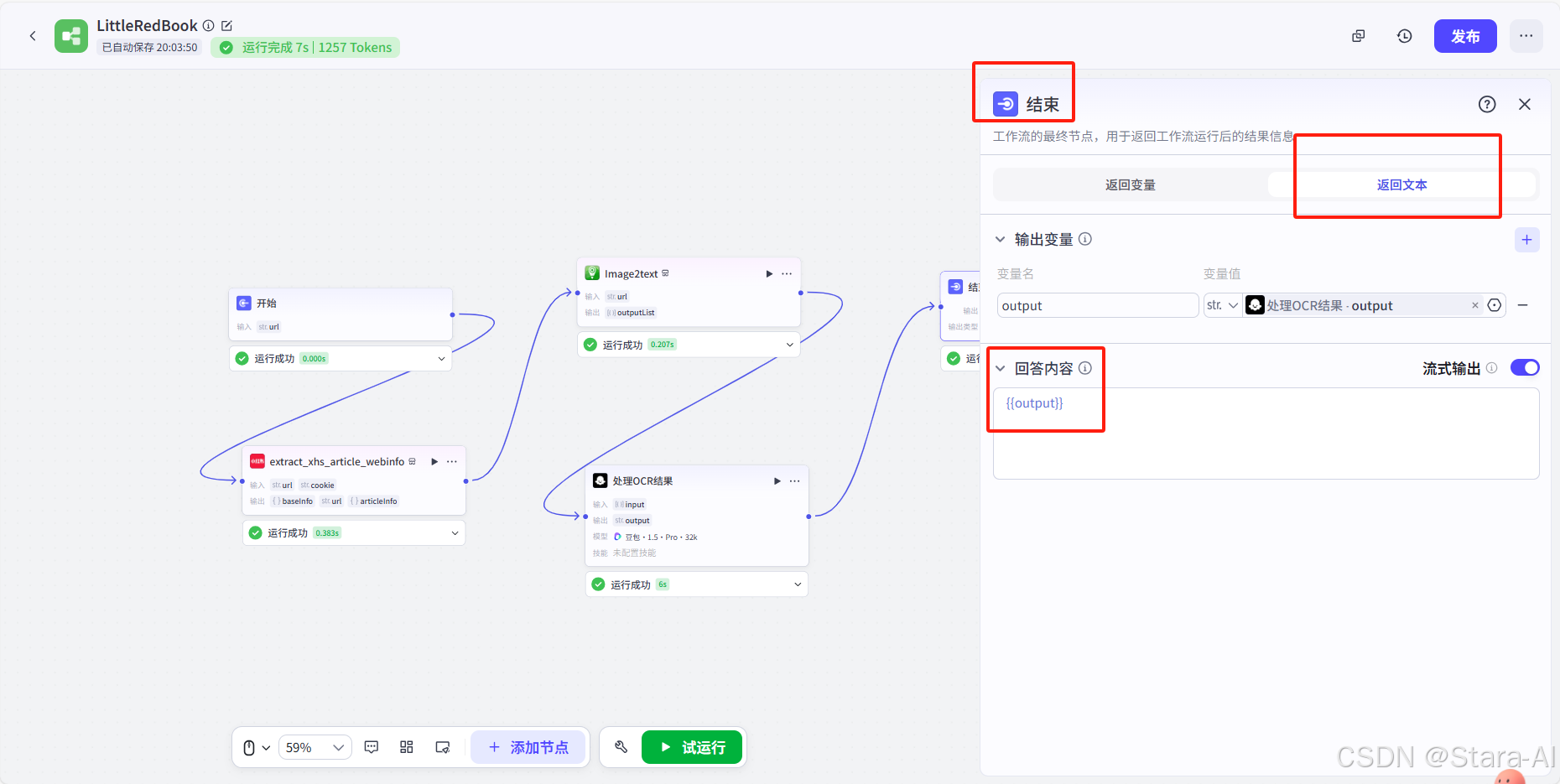Screen dimensions: 1560x784
Task: Show info tooltip for 输出变量
Action: (1085, 239)
